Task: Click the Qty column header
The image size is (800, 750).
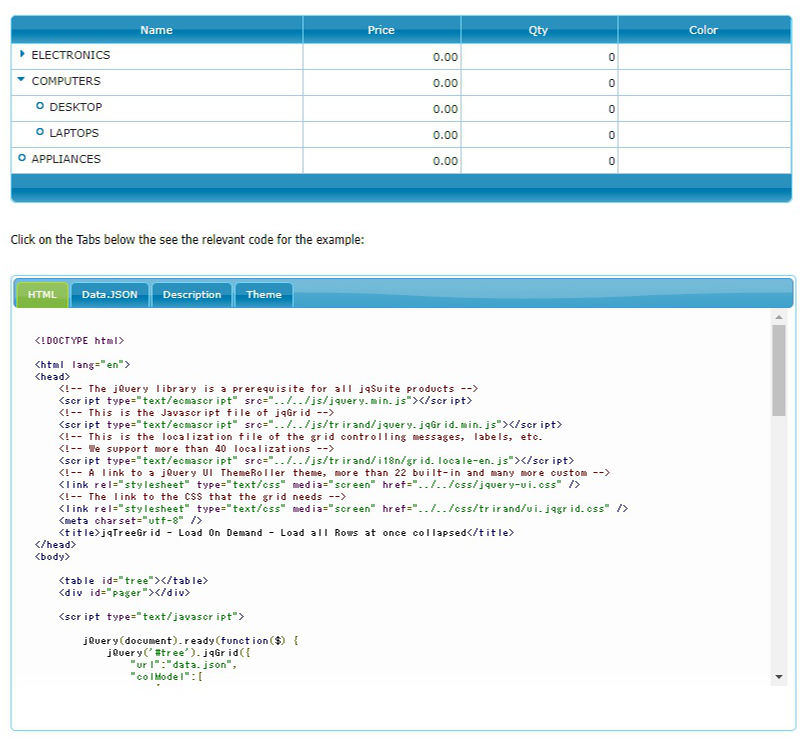Action: point(539,30)
